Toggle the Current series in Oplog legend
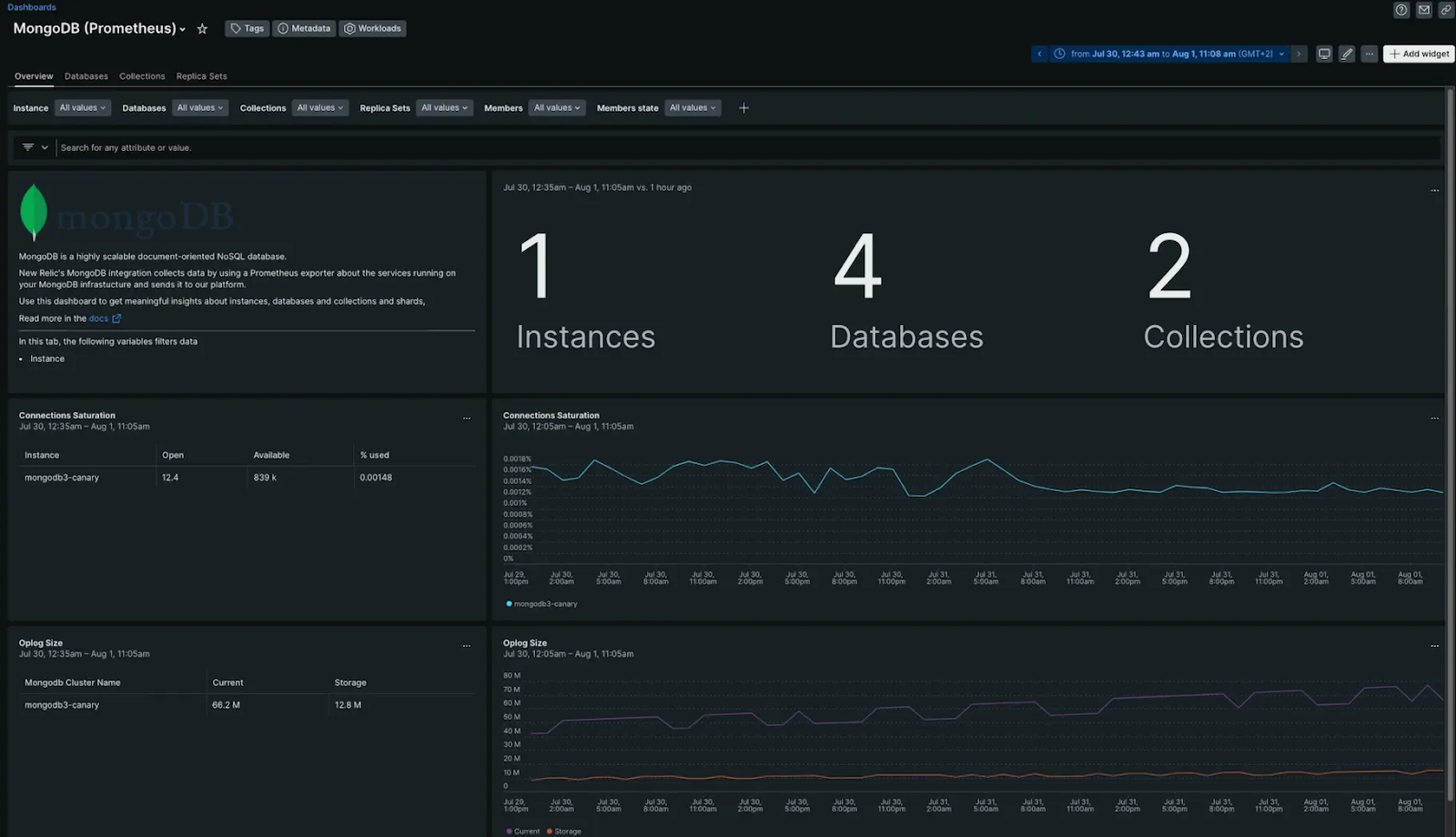1456x837 pixels. tap(522, 832)
